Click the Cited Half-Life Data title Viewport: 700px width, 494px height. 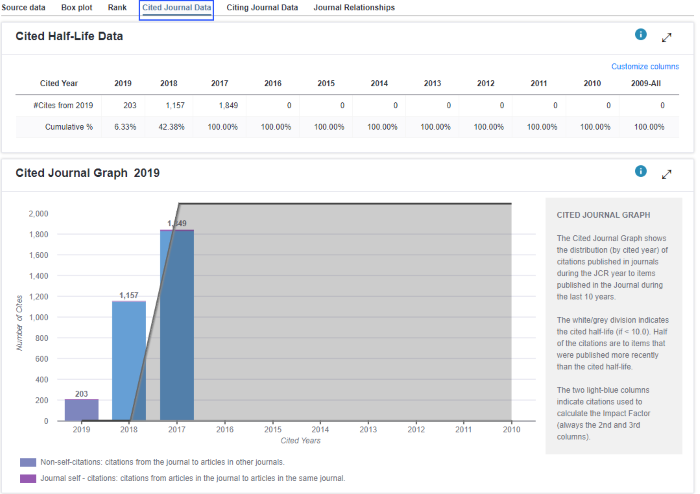pyautogui.click(x=69, y=37)
